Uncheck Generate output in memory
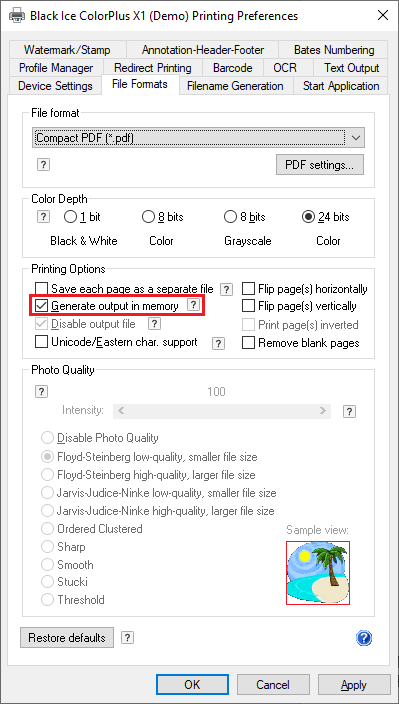Viewport: 399px width, 704px height. pos(41,306)
